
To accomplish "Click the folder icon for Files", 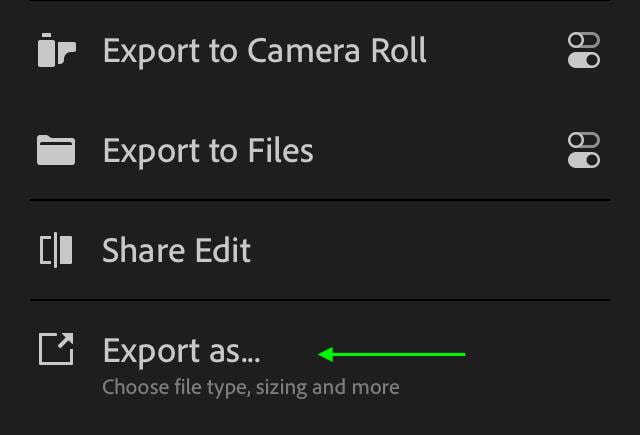I will click(56, 150).
